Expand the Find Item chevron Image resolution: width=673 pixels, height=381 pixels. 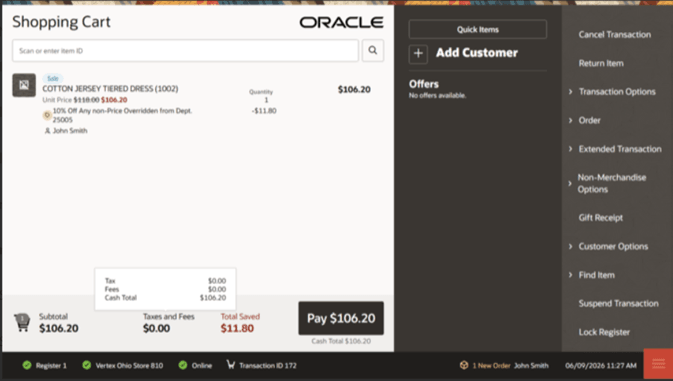point(570,275)
